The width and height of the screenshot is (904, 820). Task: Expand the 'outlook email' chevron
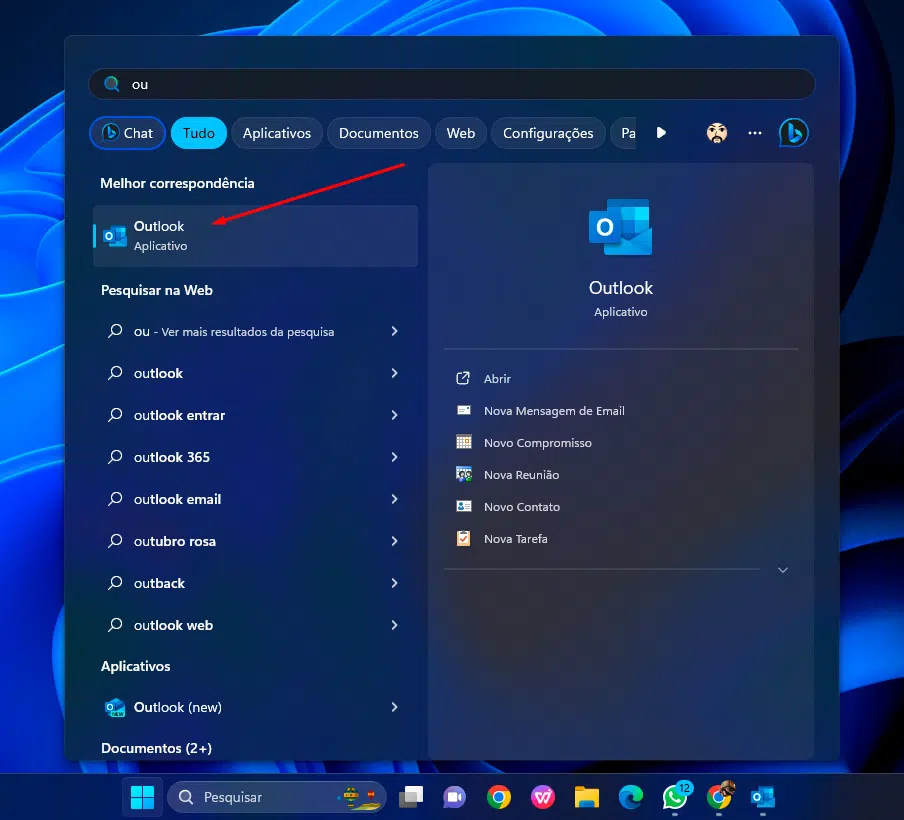click(394, 499)
